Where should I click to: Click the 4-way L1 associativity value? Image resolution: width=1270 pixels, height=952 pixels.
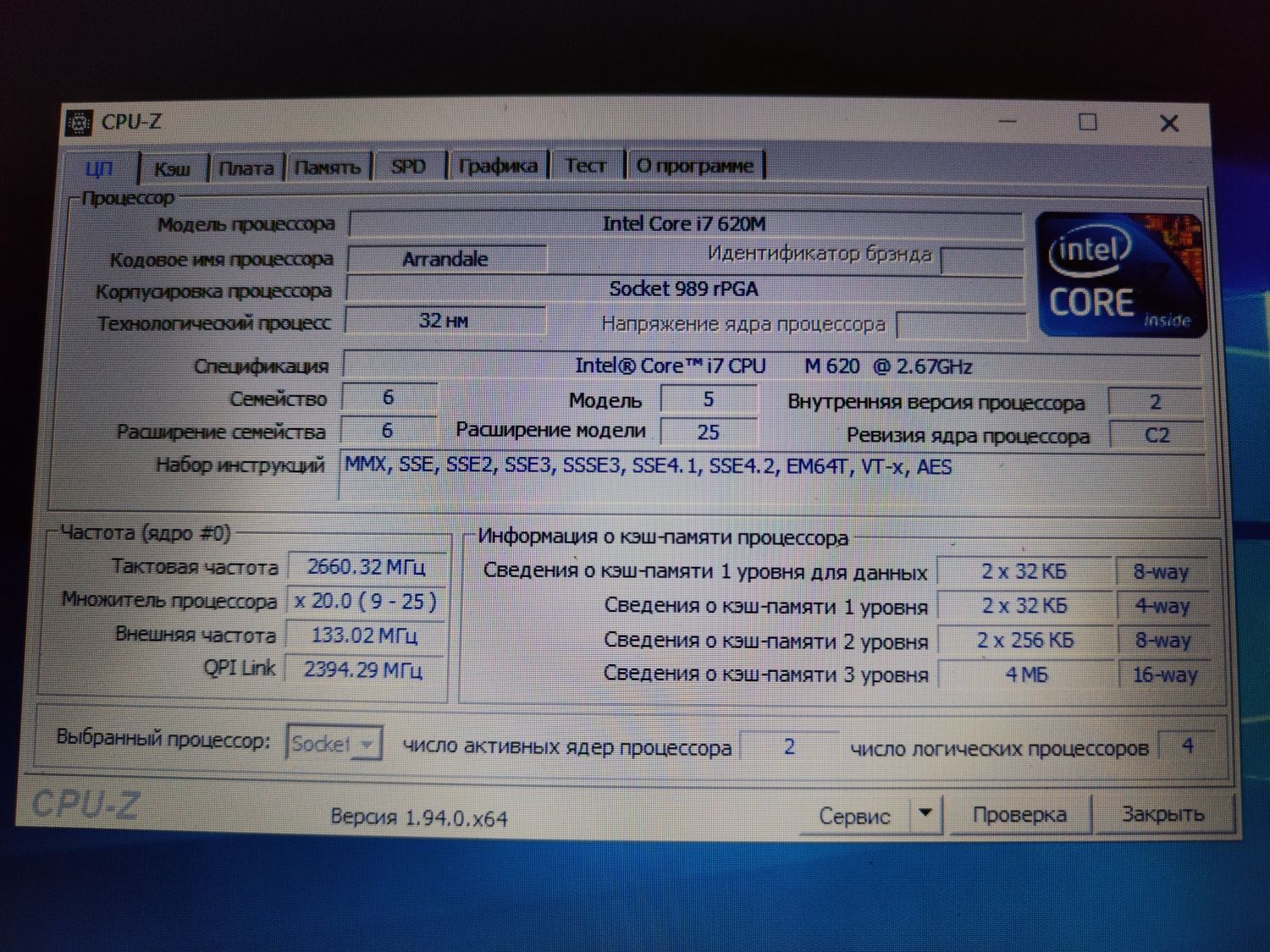coord(1163,607)
